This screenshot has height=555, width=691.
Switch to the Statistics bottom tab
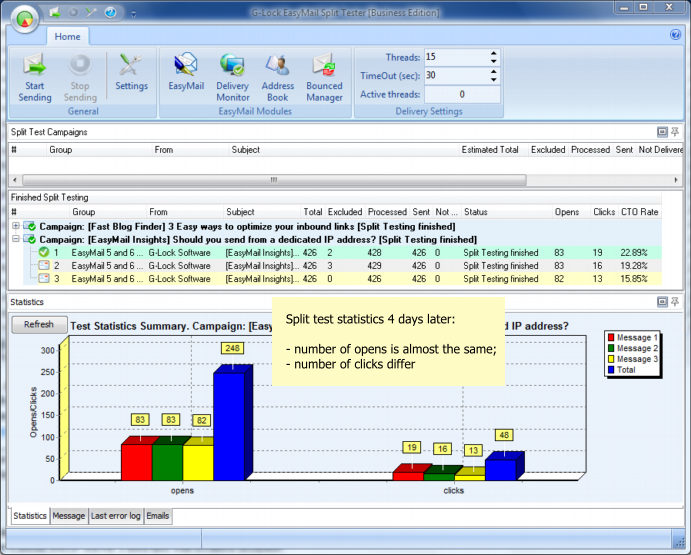(30, 516)
